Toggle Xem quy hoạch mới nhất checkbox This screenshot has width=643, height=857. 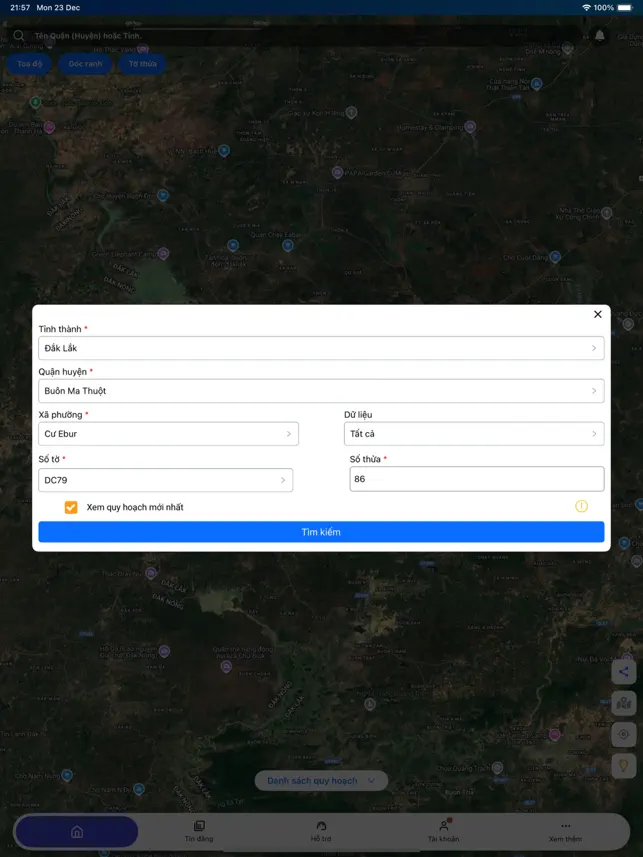[x=71, y=507]
